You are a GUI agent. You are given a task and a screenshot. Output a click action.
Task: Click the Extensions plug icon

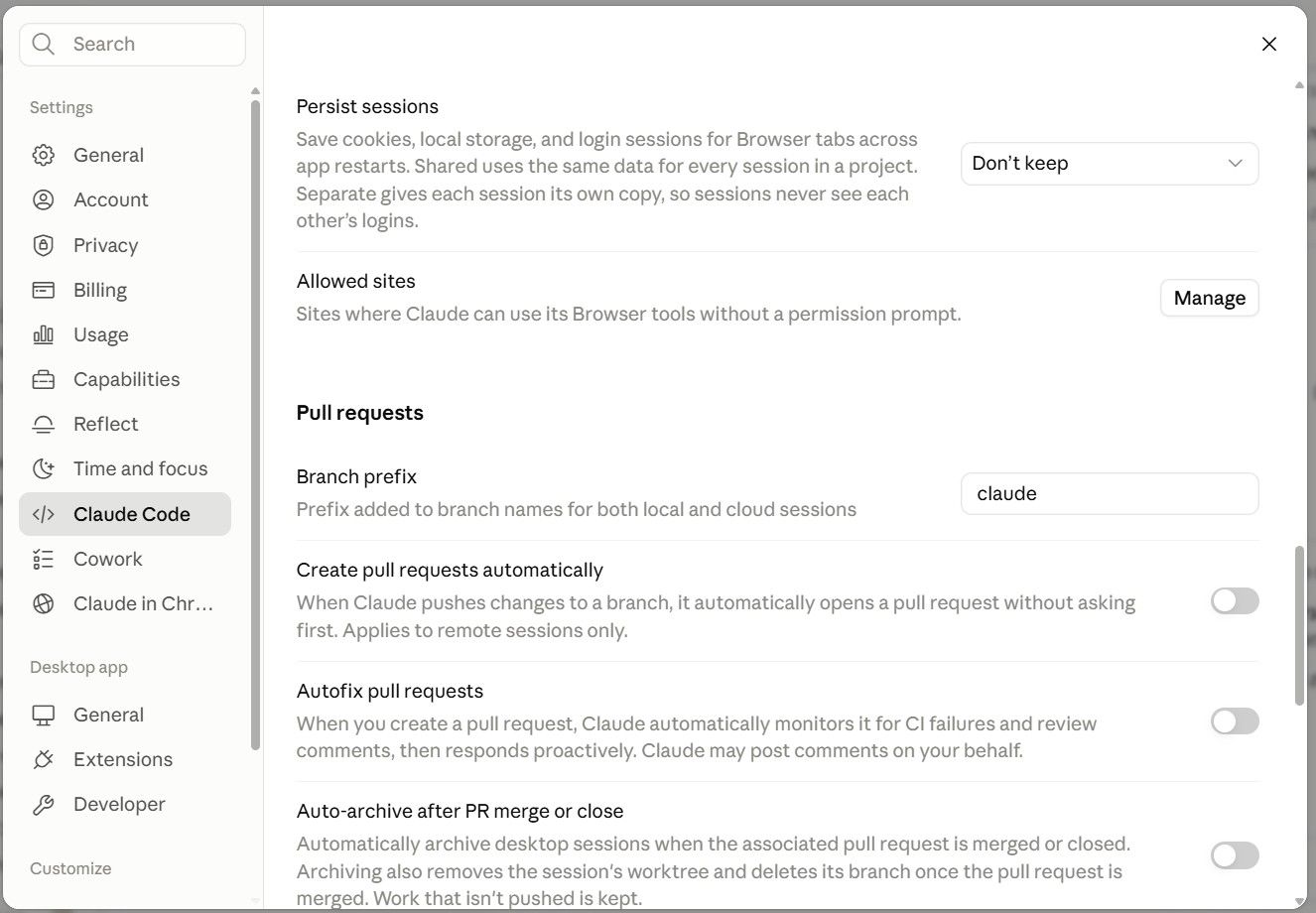click(43, 759)
